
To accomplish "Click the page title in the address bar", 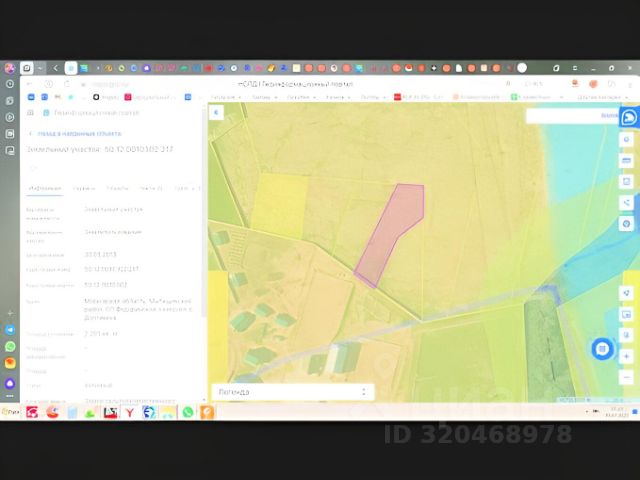I will pos(296,84).
